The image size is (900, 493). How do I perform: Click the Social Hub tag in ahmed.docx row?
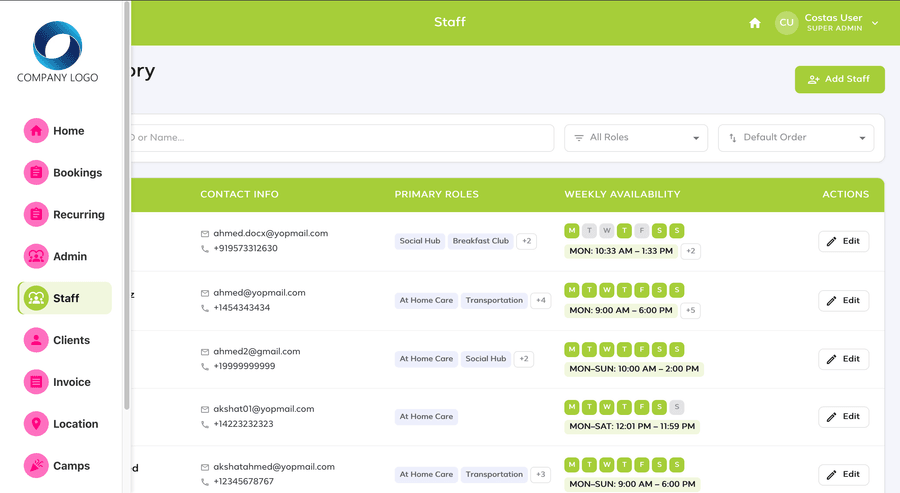pyautogui.click(x=420, y=241)
